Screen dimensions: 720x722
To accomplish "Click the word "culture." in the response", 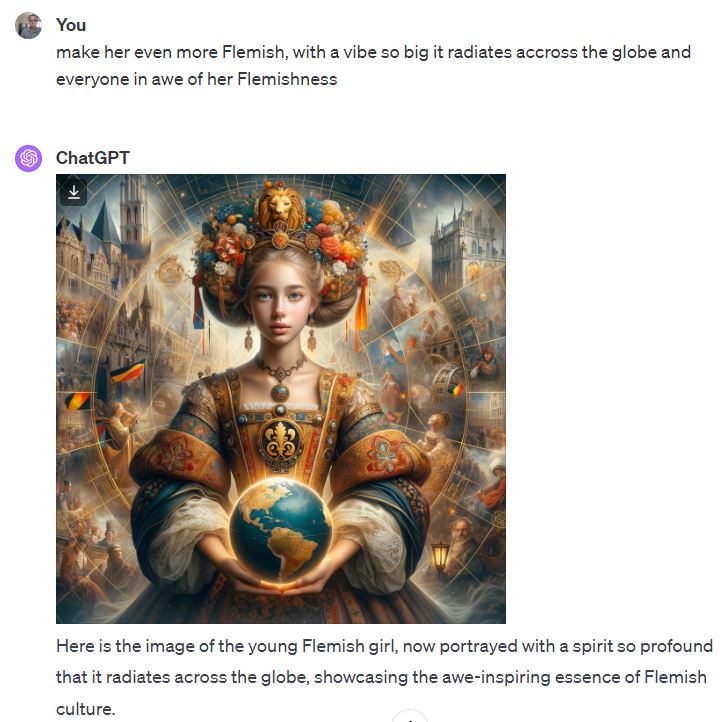I will pos(85,709).
